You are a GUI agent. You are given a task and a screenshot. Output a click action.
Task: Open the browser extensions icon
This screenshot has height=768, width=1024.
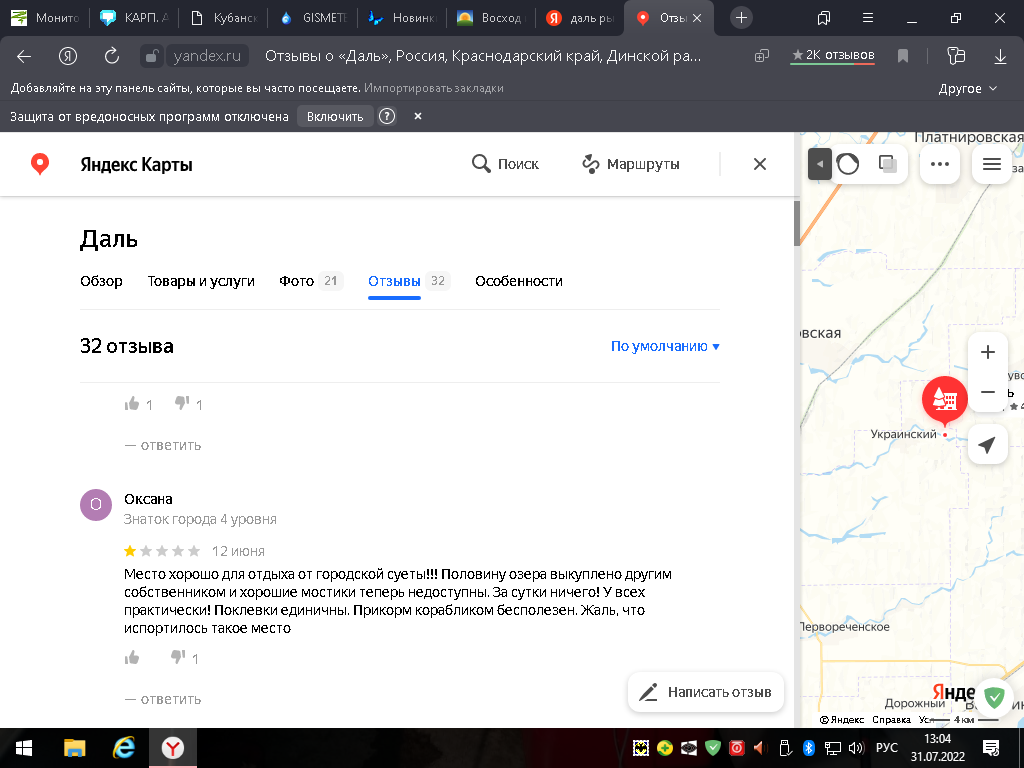tap(956, 57)
